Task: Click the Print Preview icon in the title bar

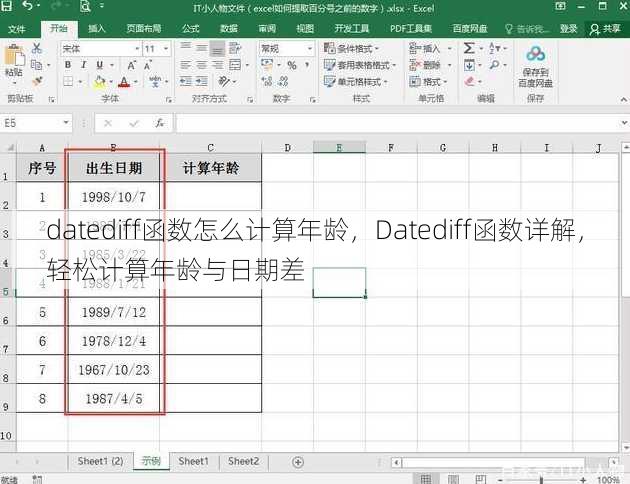Action: click(x=85, y=6)
